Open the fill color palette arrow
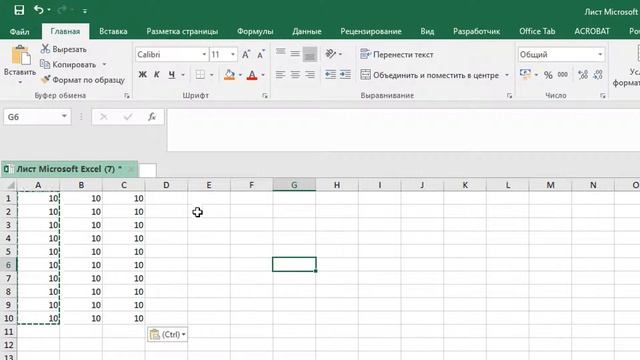The width and height of the screenshot is (640, 360). (x=240, y=75)
